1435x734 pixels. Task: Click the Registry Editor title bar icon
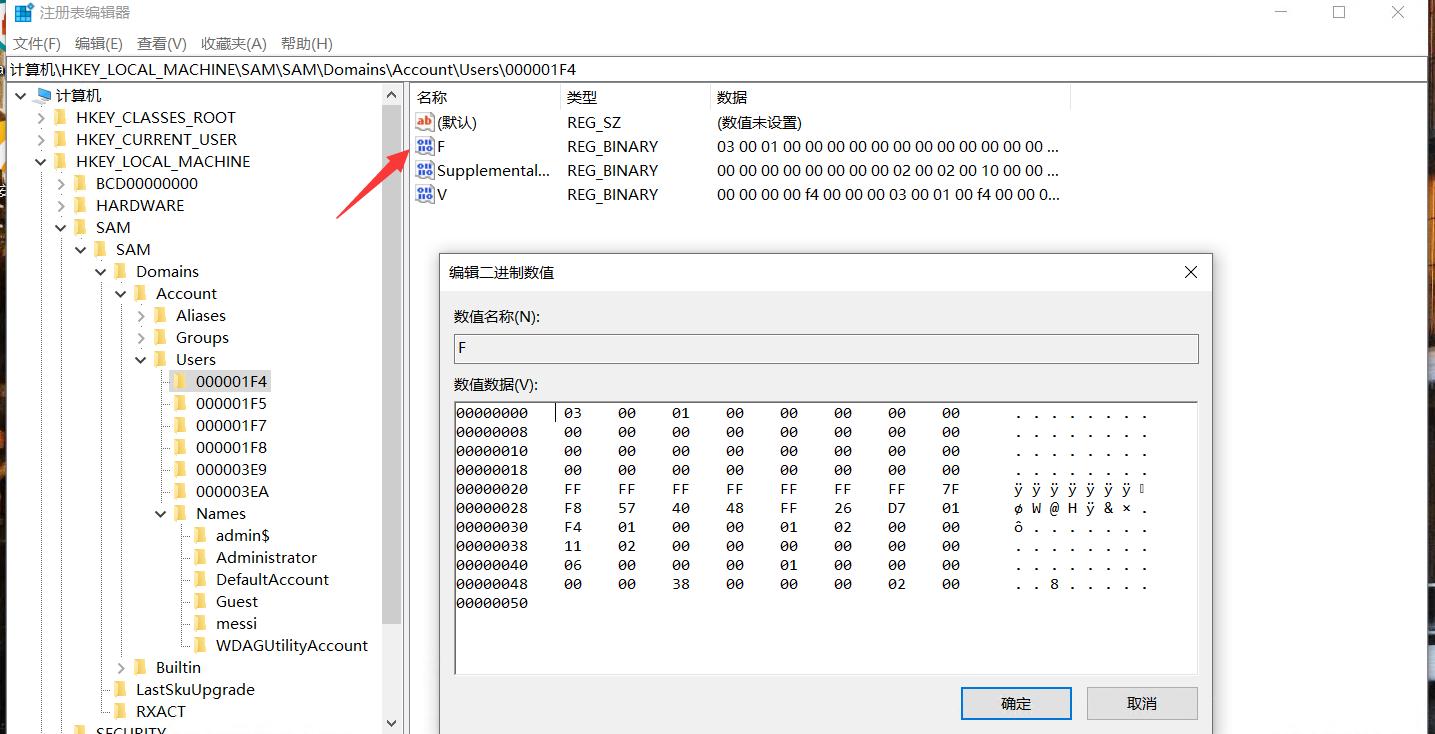(22, 12)
